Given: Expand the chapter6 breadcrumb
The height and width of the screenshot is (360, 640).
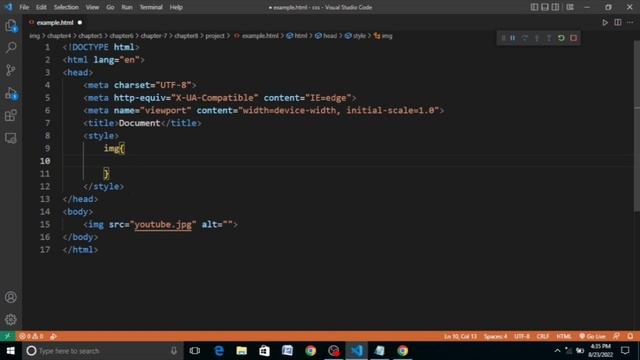Looking at the screenshot, I should [121, 36].
